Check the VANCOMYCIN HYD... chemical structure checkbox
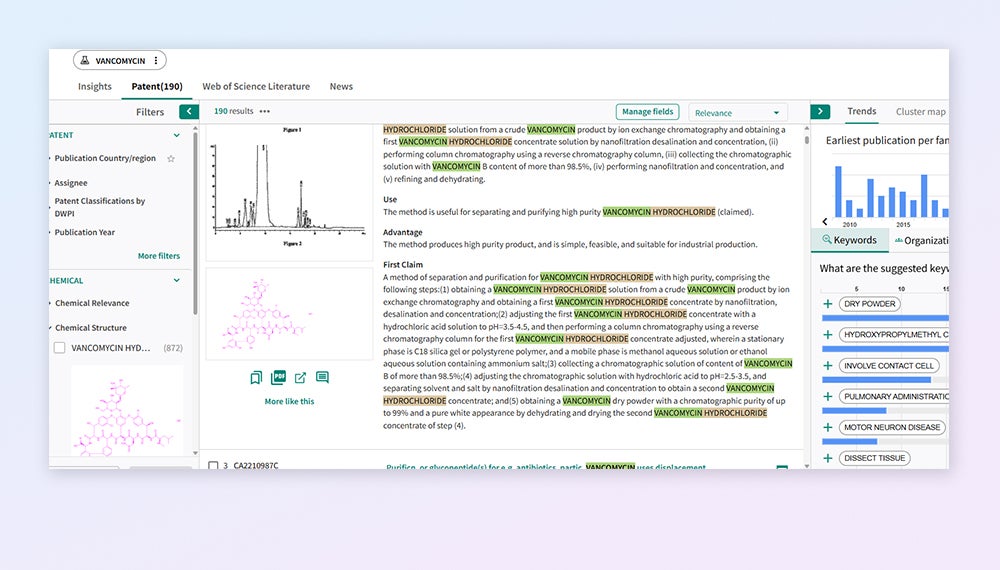Viewport: 1000px width, 570px height. 60,348
